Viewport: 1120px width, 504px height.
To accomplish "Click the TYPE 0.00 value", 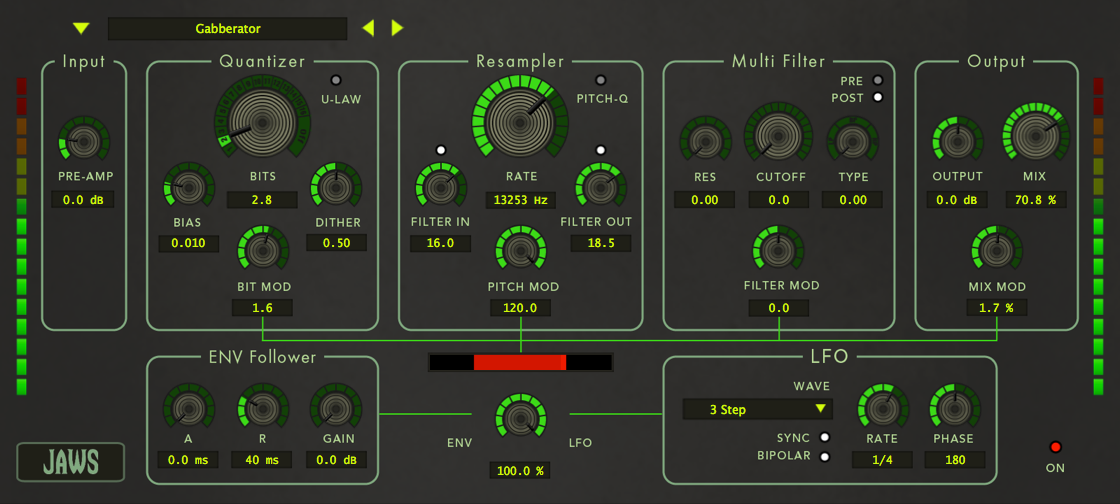I will 853,200.
